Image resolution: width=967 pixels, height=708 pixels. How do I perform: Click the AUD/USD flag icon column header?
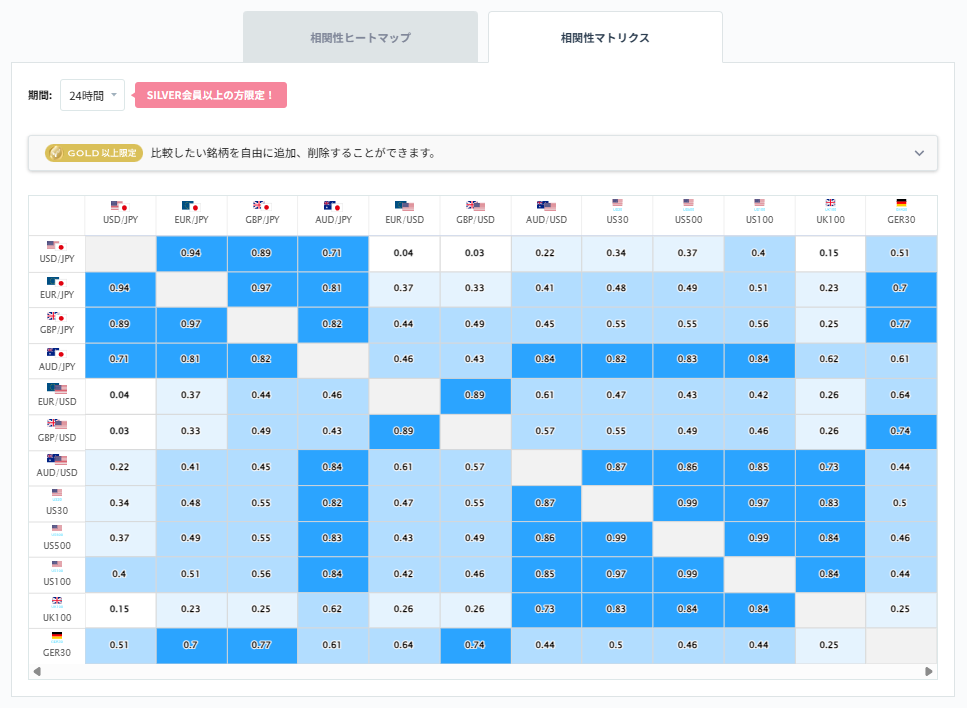point(546,207)
